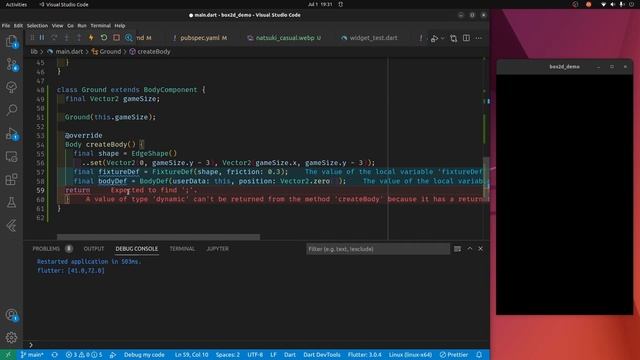
Task: Open errors and warnings status
Action: tap(84, 355)
